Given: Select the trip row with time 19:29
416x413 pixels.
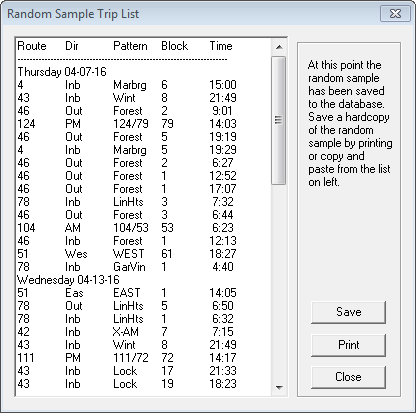Looking at the screenshot, I should coord(127,150).
